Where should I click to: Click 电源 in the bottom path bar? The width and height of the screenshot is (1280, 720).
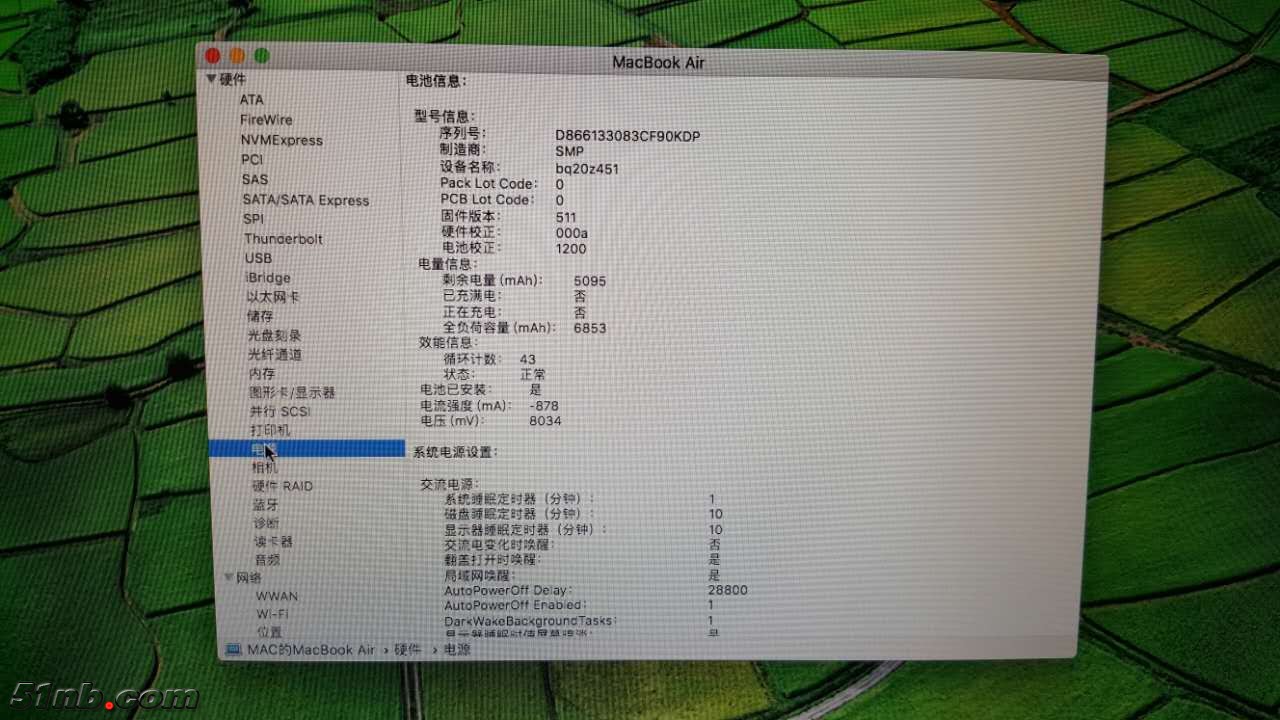coord(457,650)
